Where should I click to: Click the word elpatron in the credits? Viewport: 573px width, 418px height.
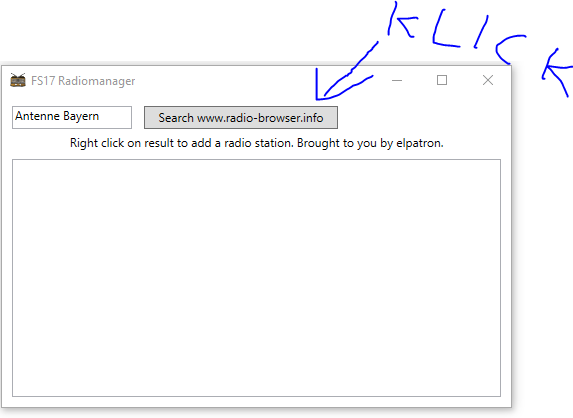(419, 143)
